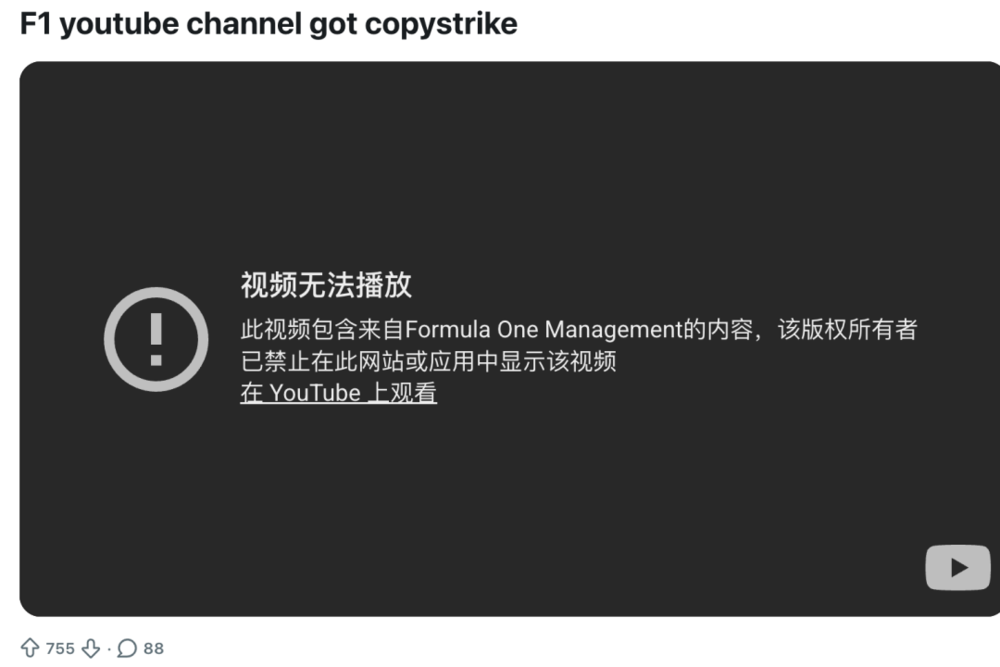Upvote the F1 copystrike post
This screenshot has width=1000, height=667.
coord(30,648)
